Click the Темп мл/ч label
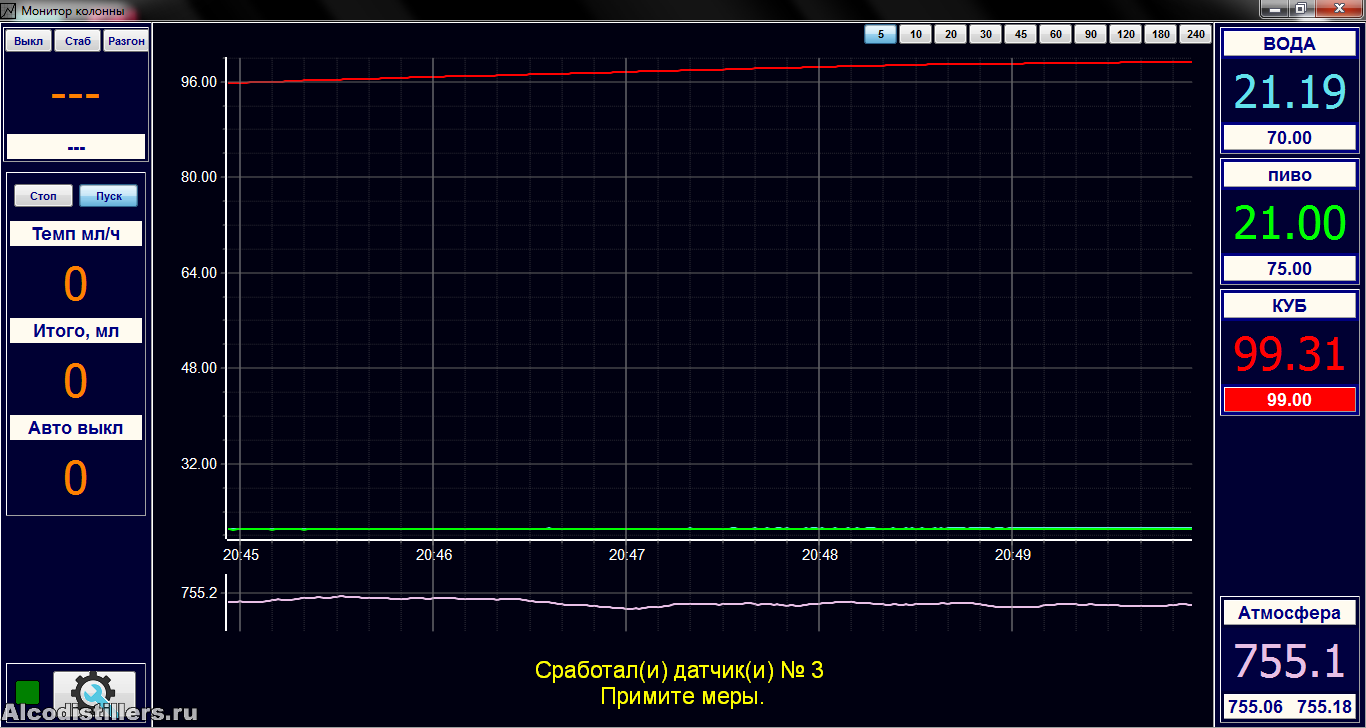This screenshot has width=1366, height=728. tap(76, 234)
